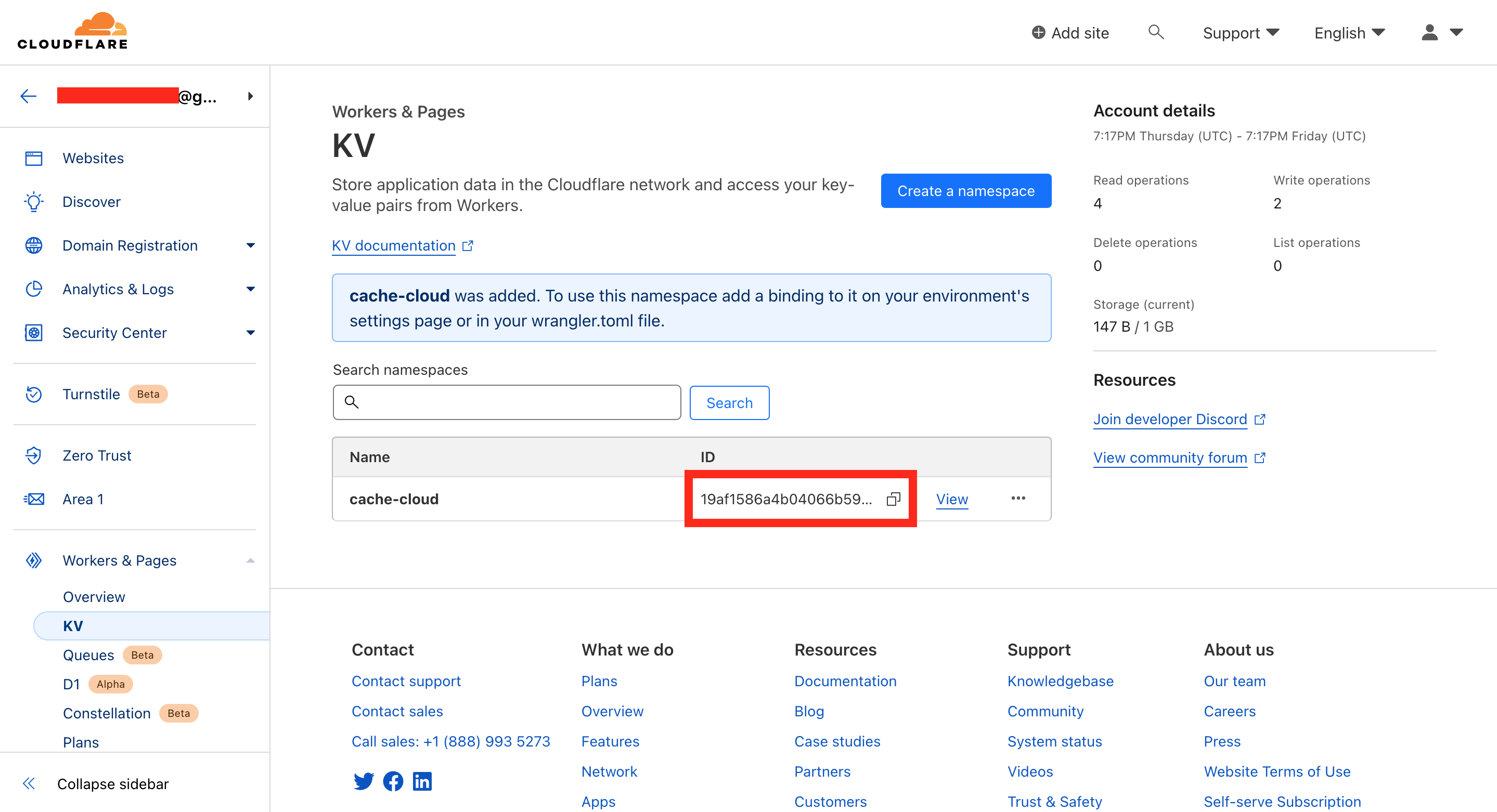Click the Zero Trust icon
This screenshot has width=1497, height=812.
pos(34,455)
